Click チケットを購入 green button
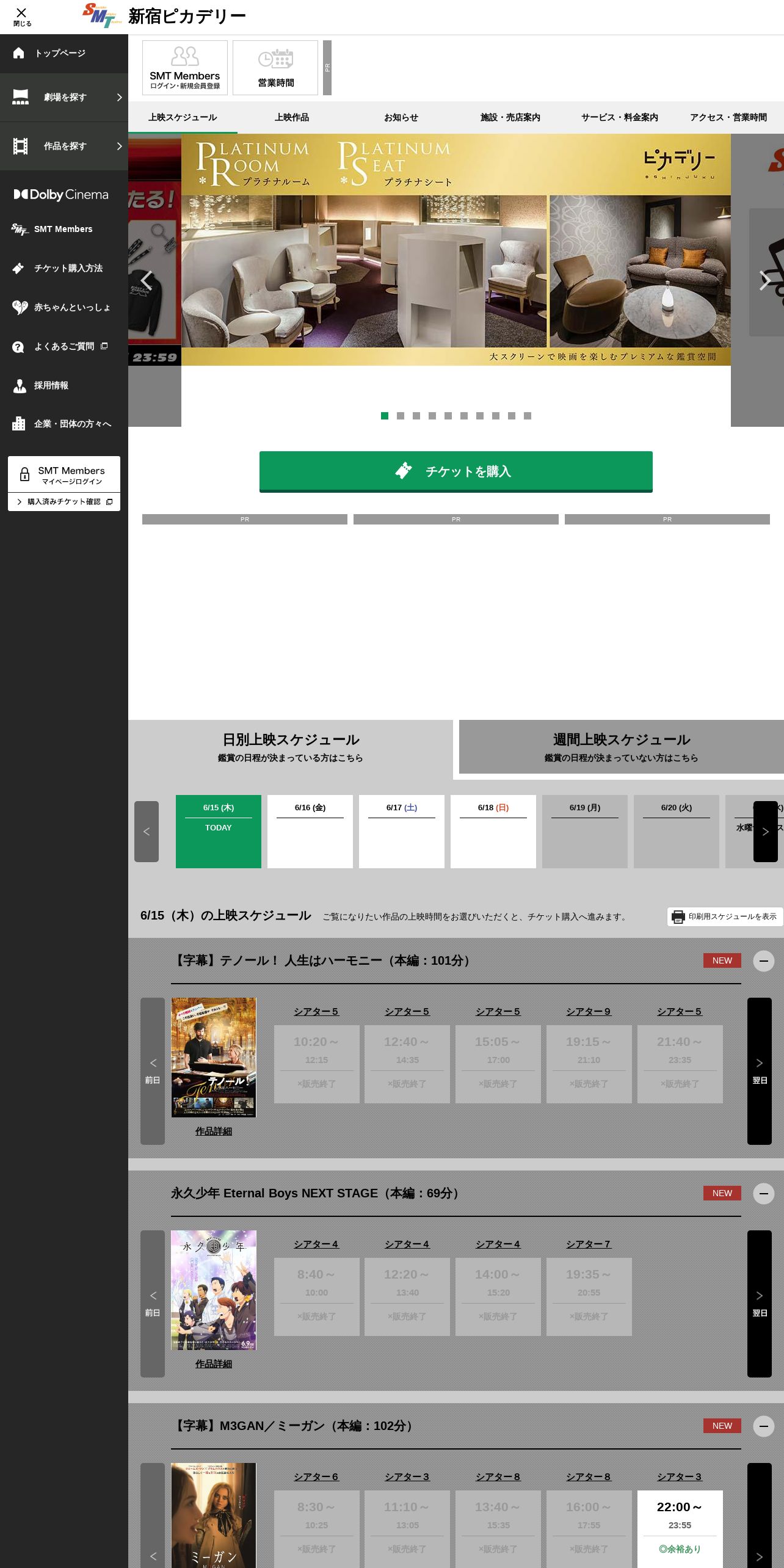This screenshot has width=784, height=1568. [x=456, y=471]
